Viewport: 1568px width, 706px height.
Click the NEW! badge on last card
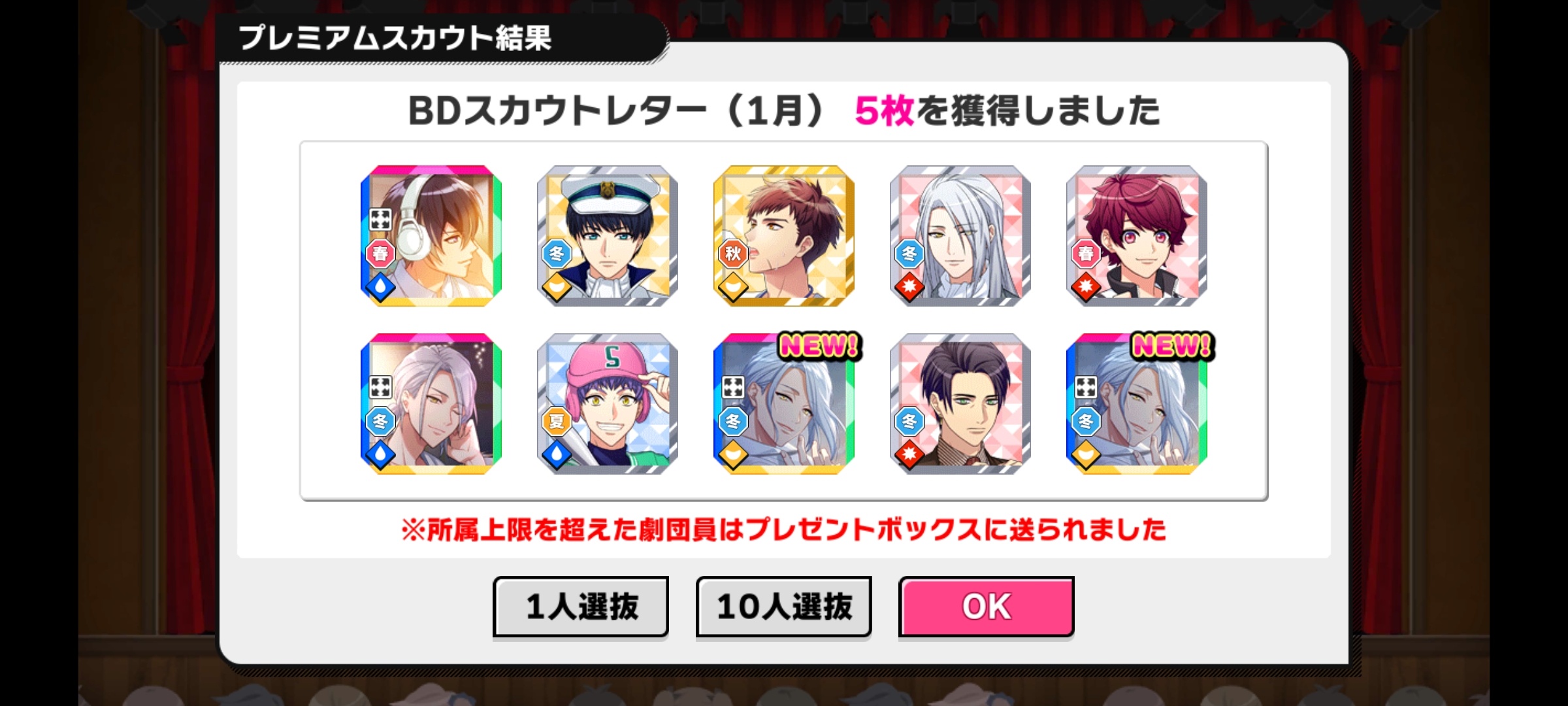coord(1173,346)
